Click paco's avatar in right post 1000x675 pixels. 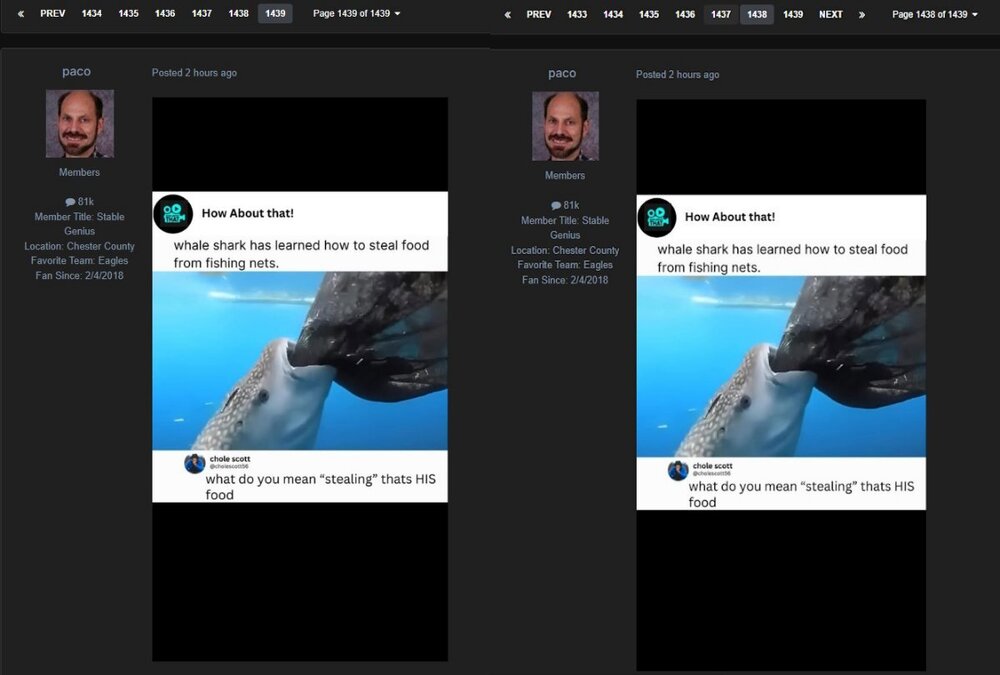(x=566, y=126)
